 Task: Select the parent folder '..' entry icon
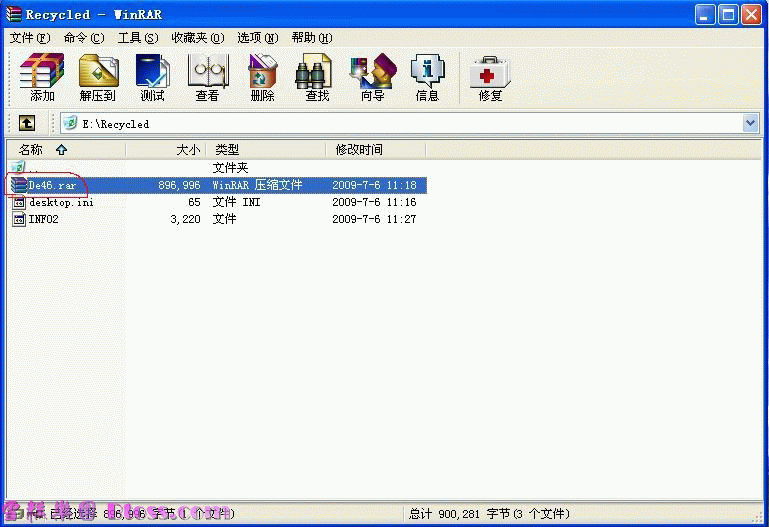tap(18, 168)
